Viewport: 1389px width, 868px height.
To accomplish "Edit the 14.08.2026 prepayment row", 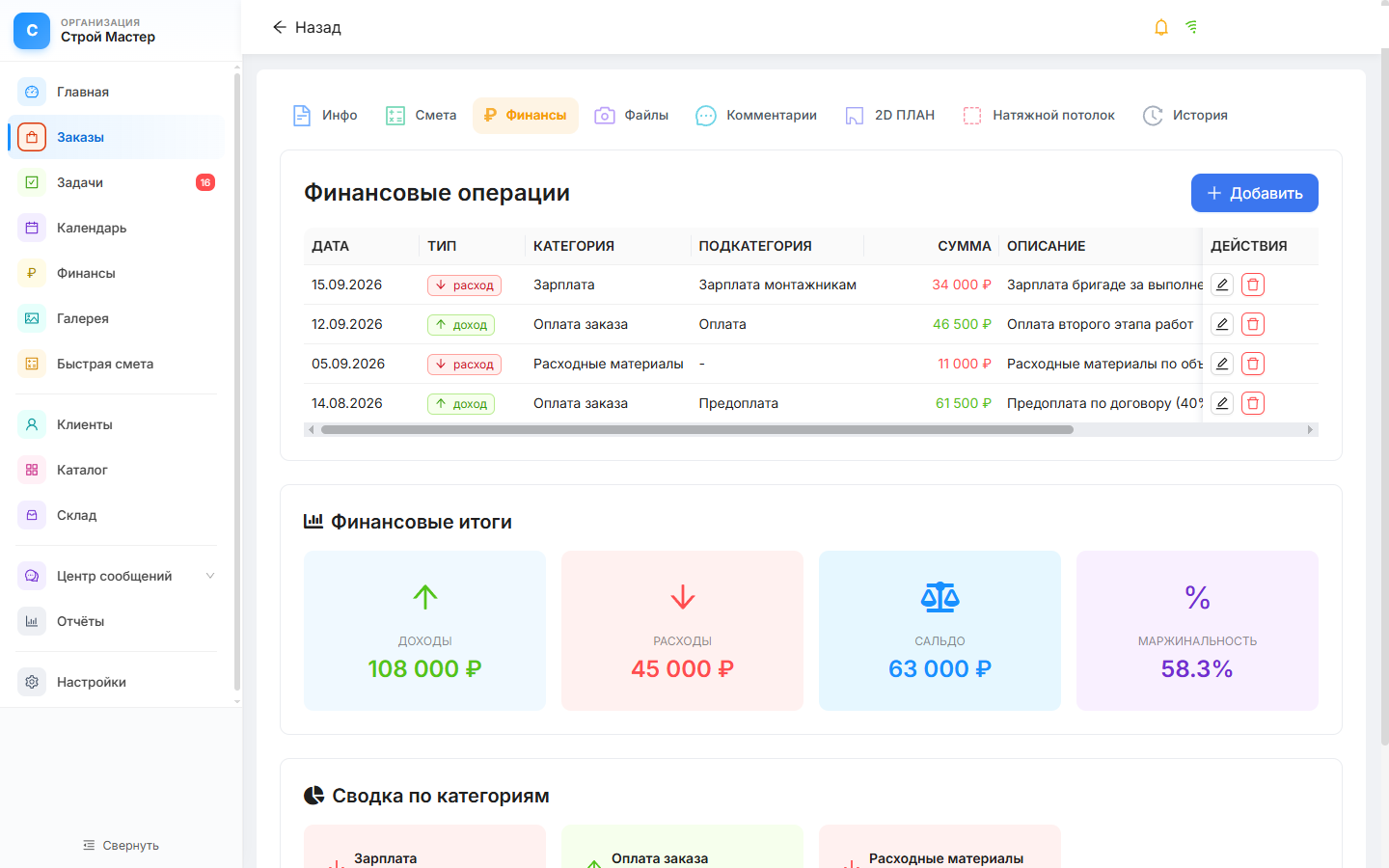I will [x=1222, y=403].
